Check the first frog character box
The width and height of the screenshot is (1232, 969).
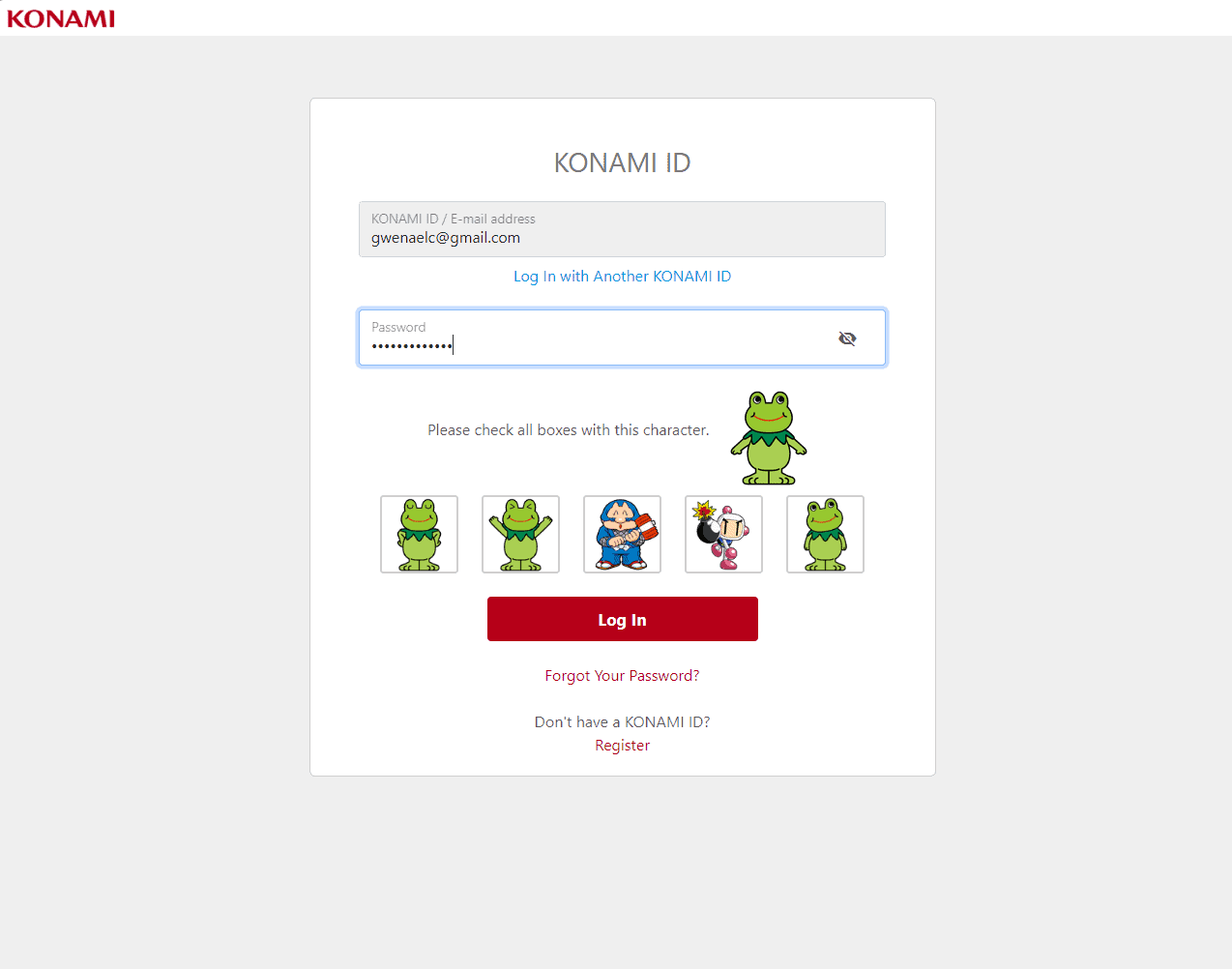point(419,534)
